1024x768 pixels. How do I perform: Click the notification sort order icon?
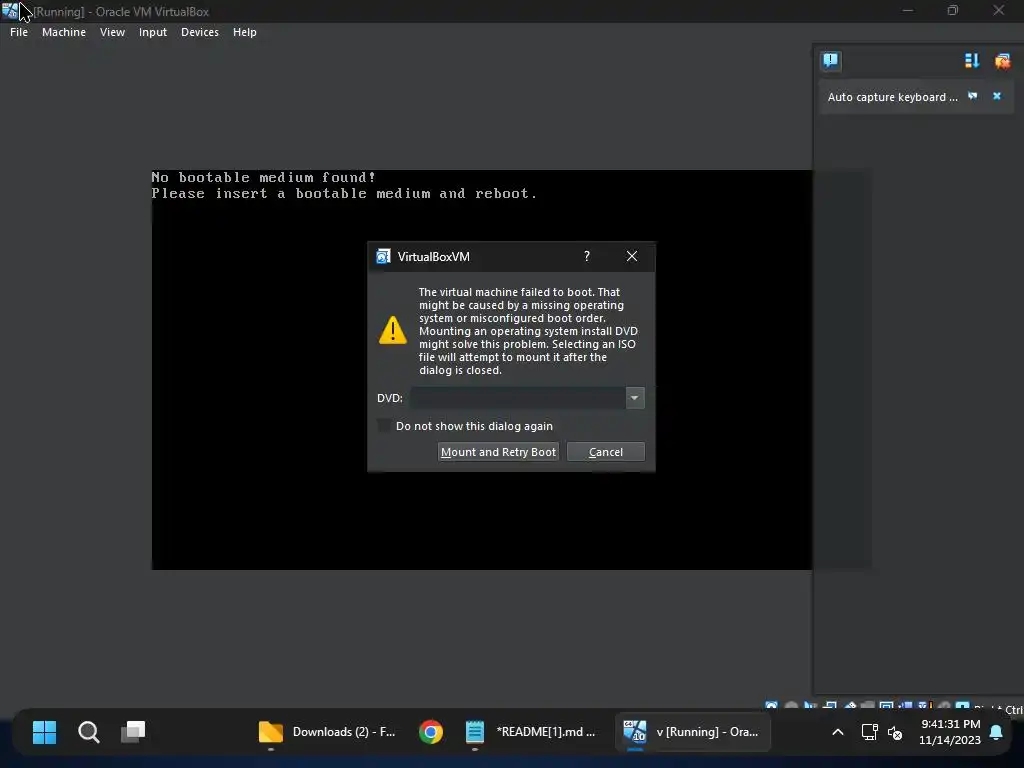point(972,61)
